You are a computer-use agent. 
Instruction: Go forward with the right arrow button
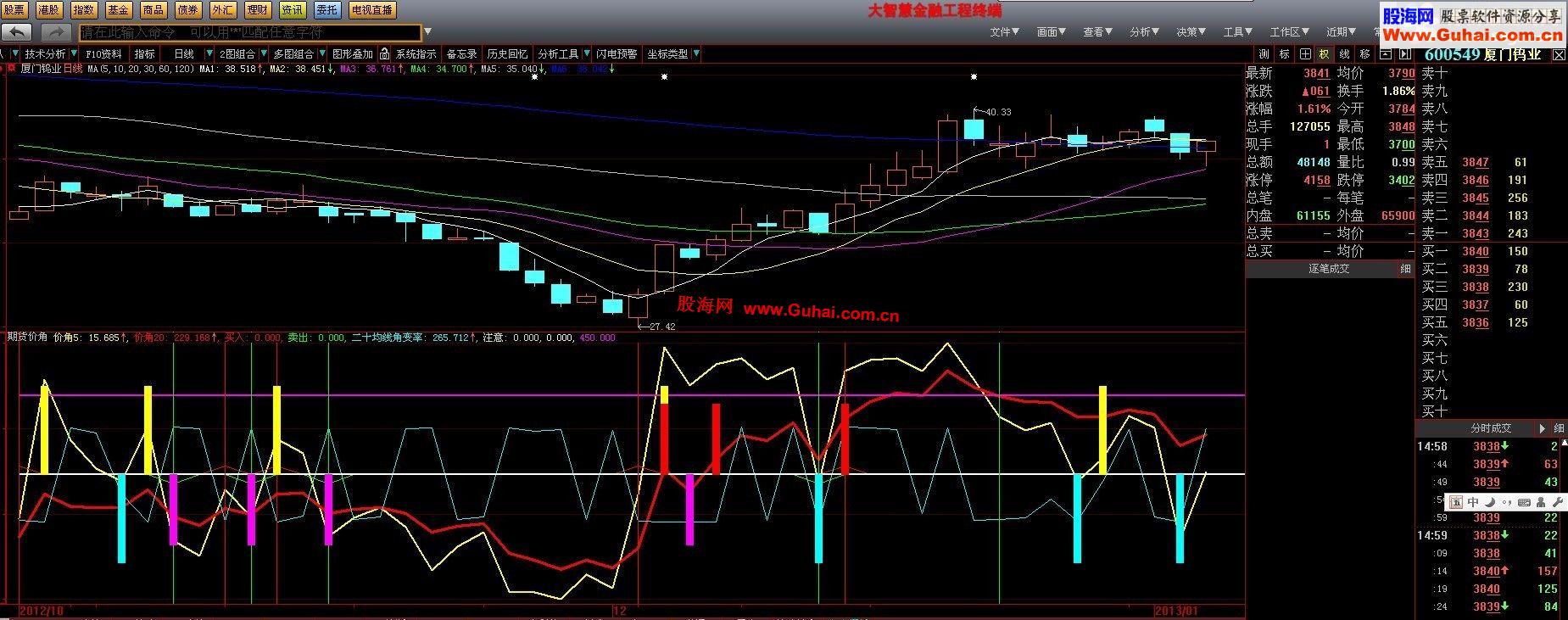[55, 32]
